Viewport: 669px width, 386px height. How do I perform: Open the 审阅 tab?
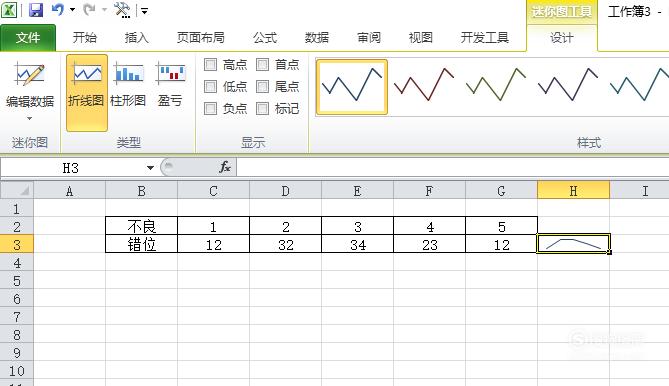click(369, 38)
